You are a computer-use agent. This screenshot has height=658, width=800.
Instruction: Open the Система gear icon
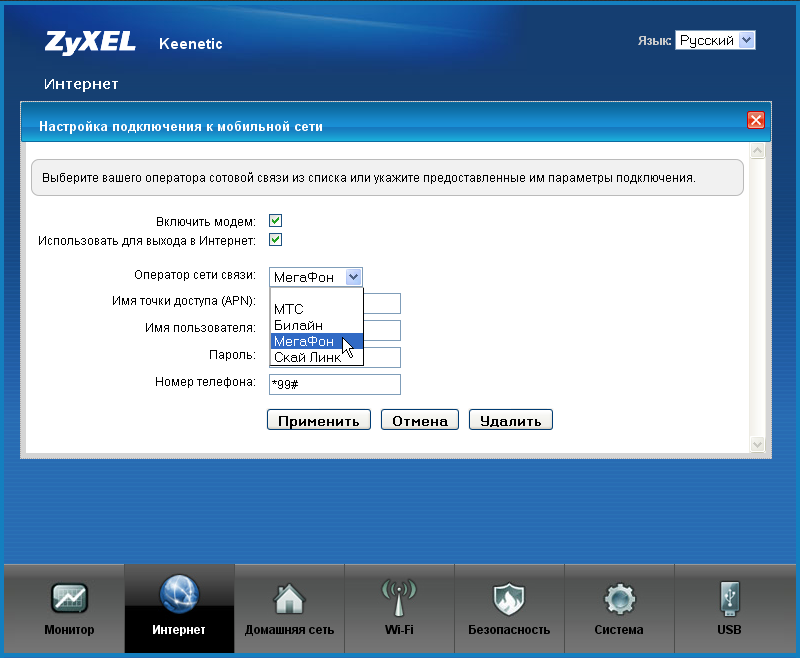[x=619, y=599]
